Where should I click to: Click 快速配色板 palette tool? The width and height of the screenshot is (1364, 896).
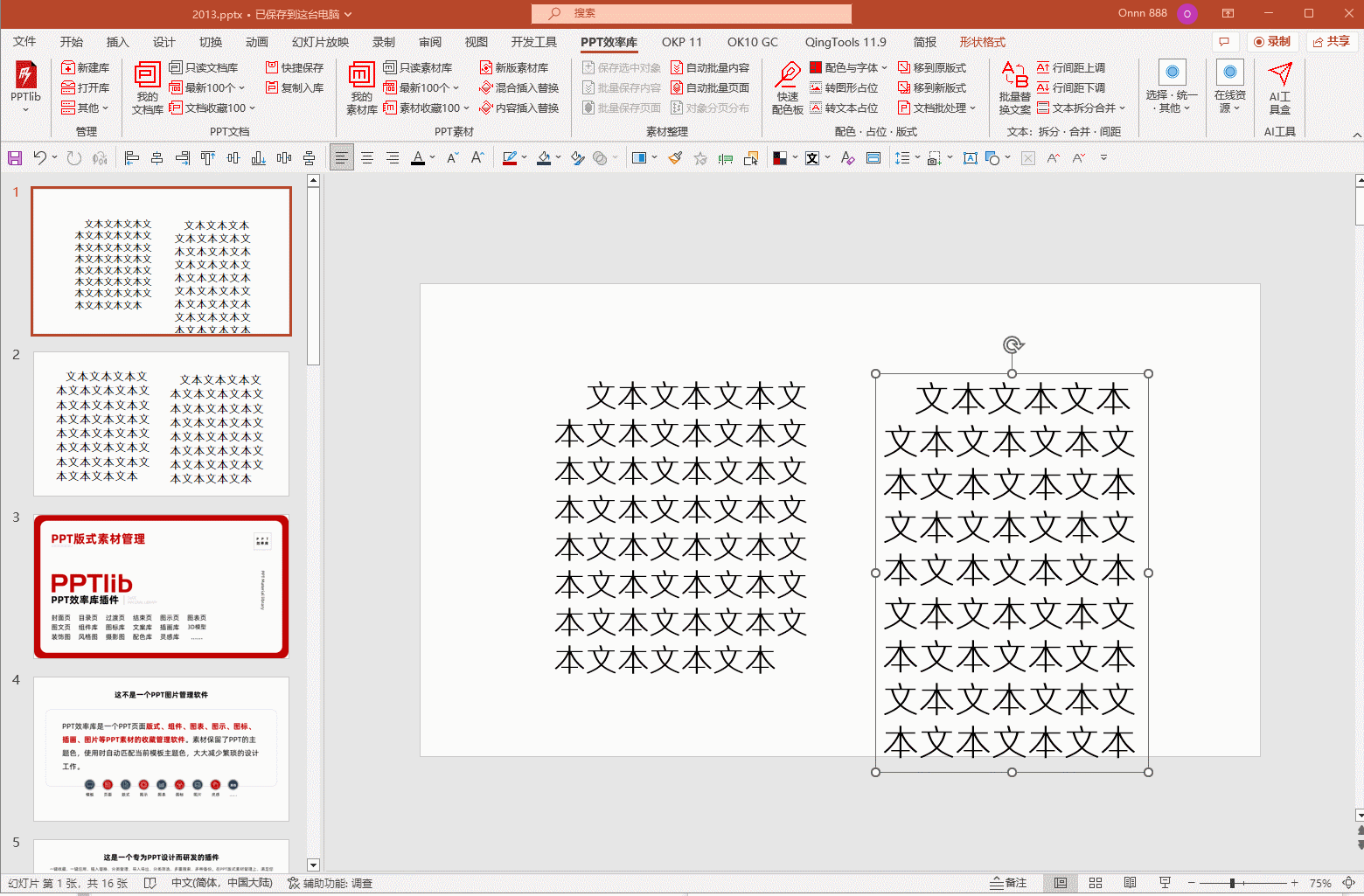788,88
